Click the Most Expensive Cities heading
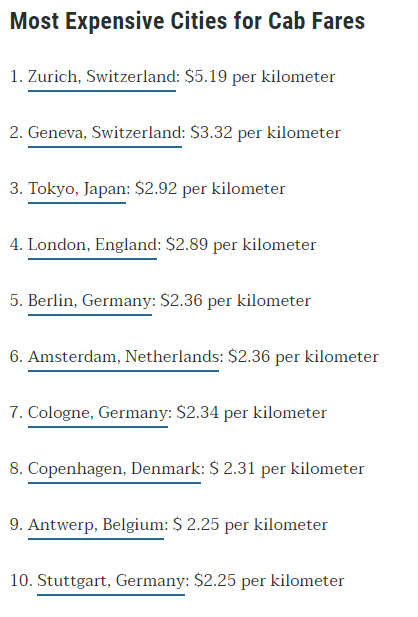Image resolution: width=418 pixels, height=617 pixels. point(187,21)
